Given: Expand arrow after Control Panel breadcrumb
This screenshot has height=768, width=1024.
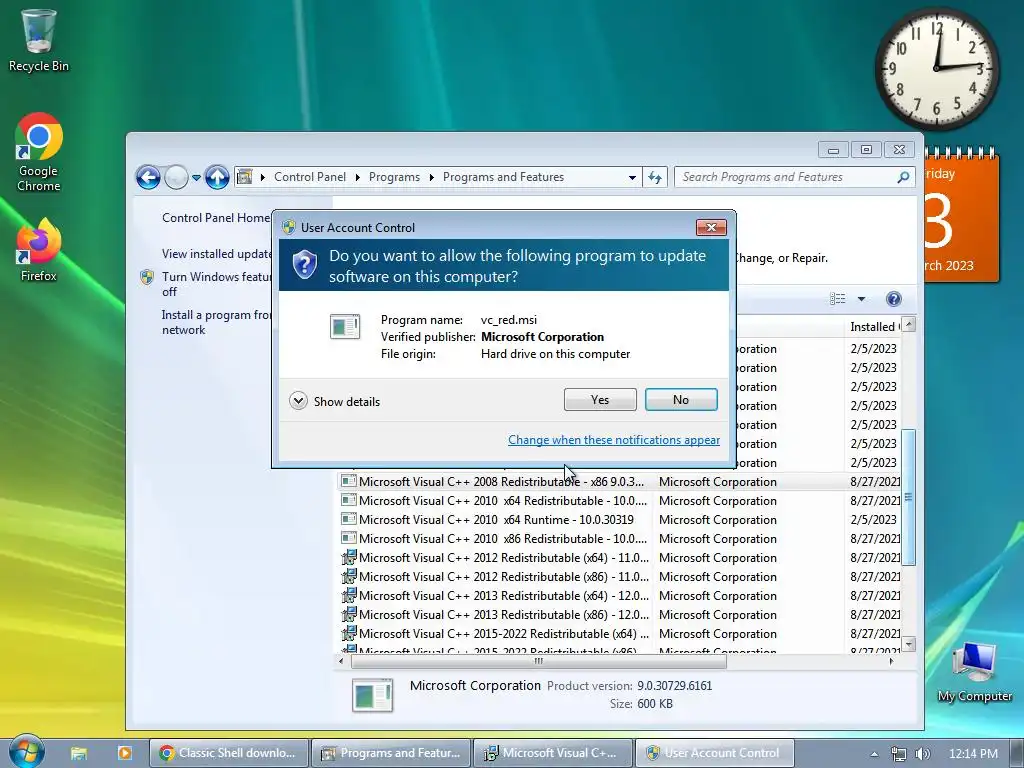Looking at the screenshot, I should (358, 177).
